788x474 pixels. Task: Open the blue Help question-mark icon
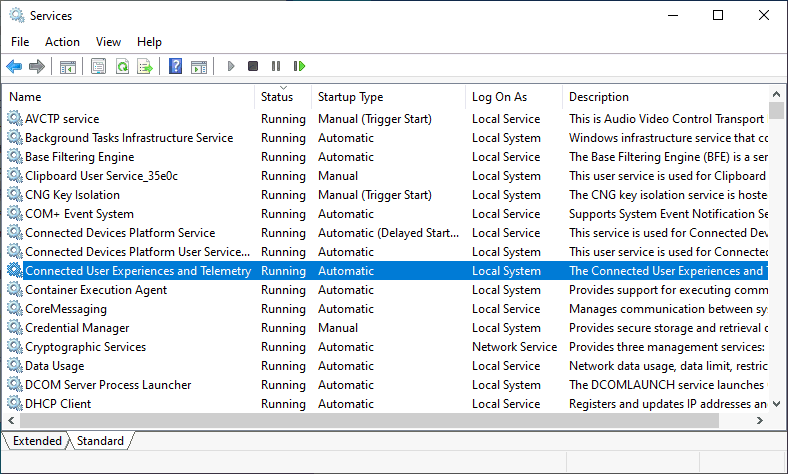coord(175,66)
